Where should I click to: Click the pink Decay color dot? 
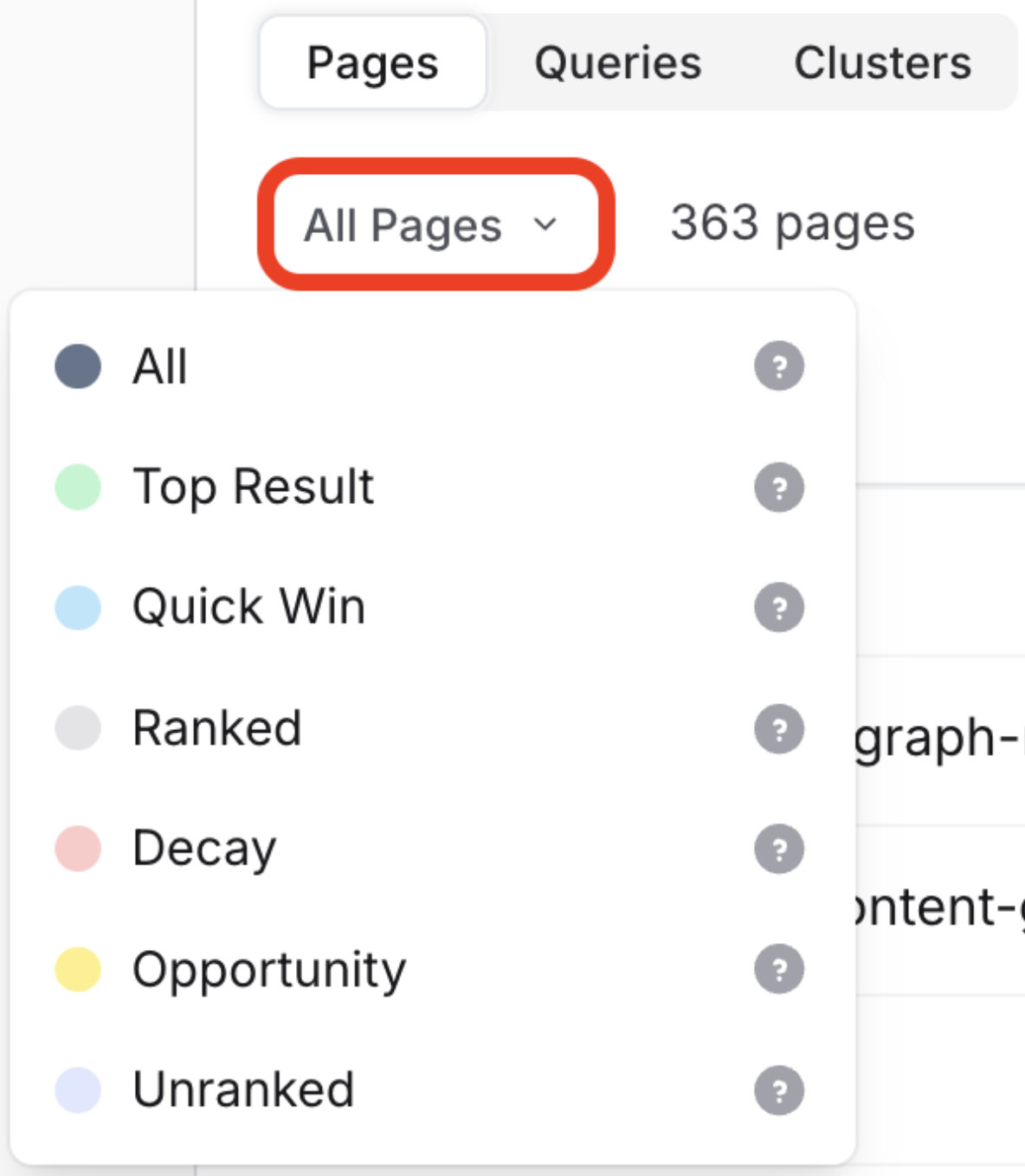[x=78, y=849]
